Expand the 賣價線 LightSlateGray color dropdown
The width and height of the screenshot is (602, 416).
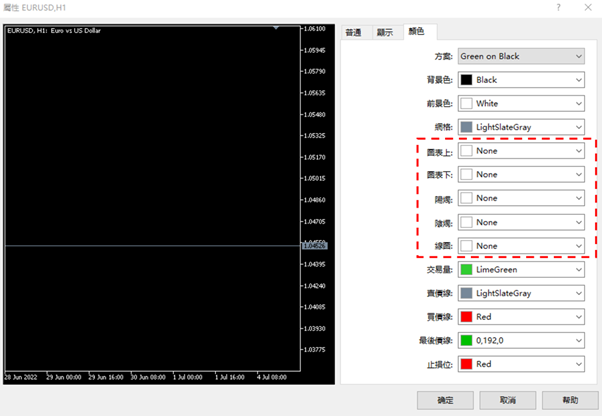pyautogui.click(x=520, y=293)
